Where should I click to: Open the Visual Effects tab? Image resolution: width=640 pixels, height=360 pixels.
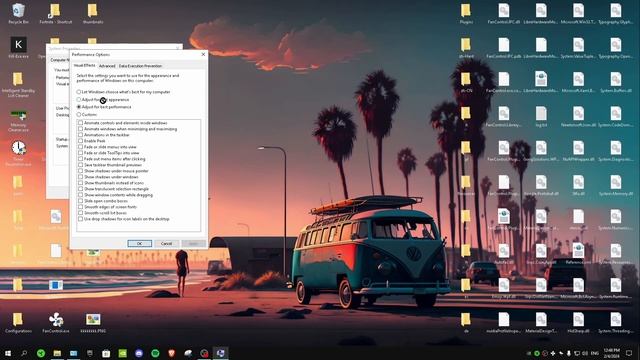click(84, 65)
